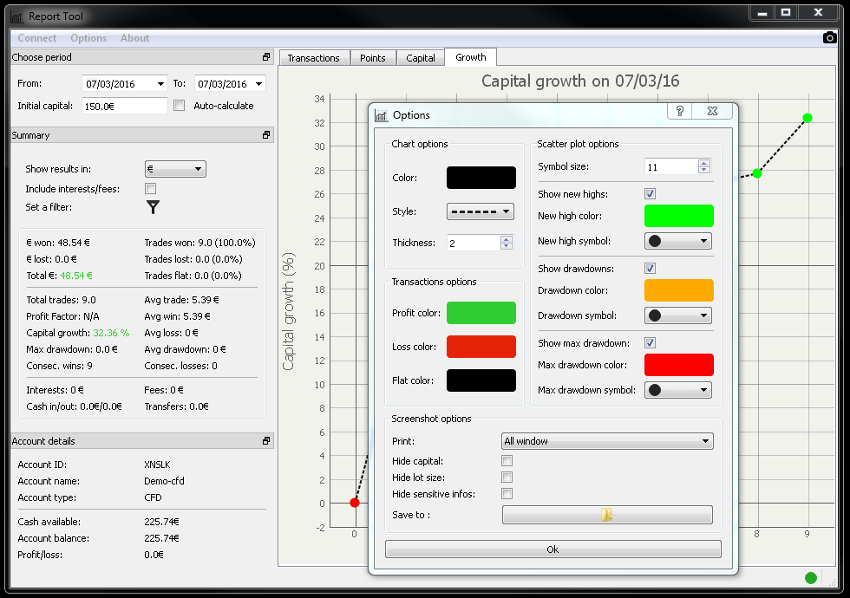The width and height of the screenshot is (850, 598).
Task: Click the Initial capital input field
Action: coord(123,105)
